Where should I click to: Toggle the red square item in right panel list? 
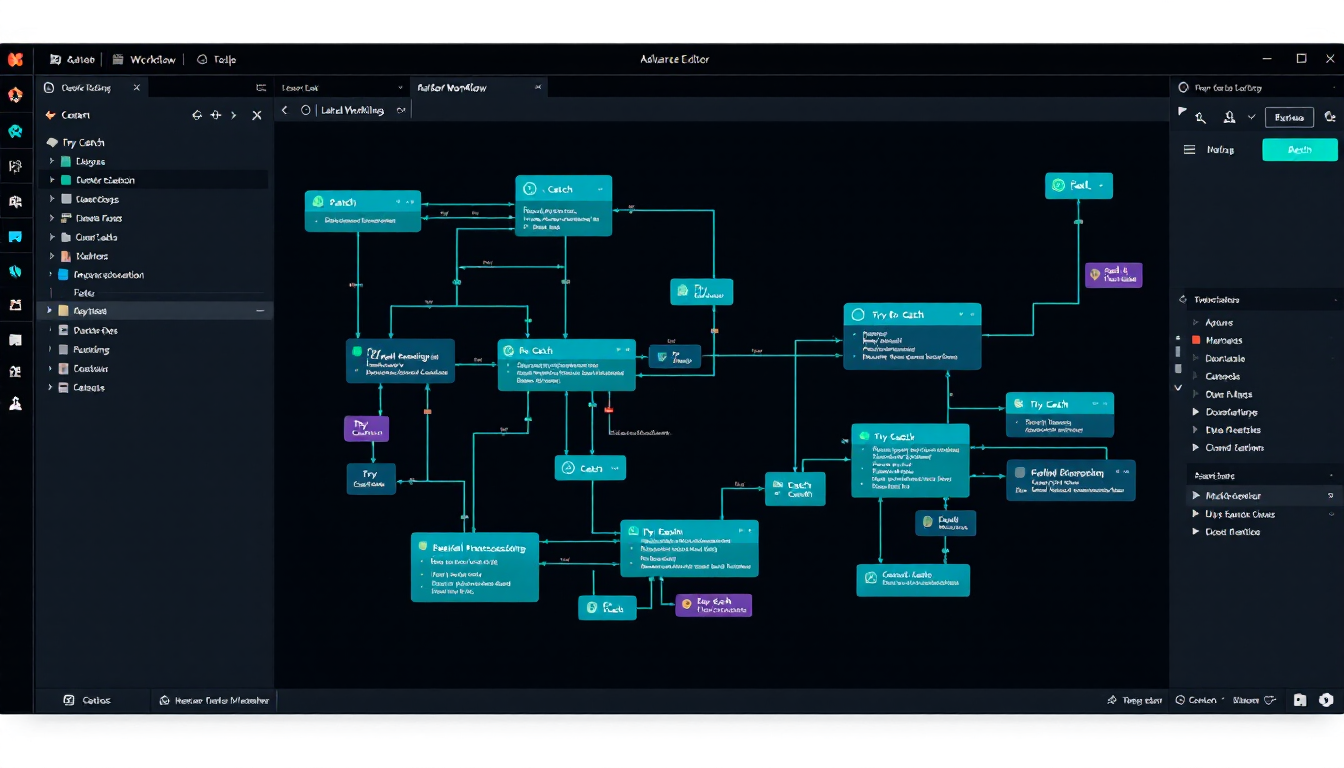pos(1196,341)
